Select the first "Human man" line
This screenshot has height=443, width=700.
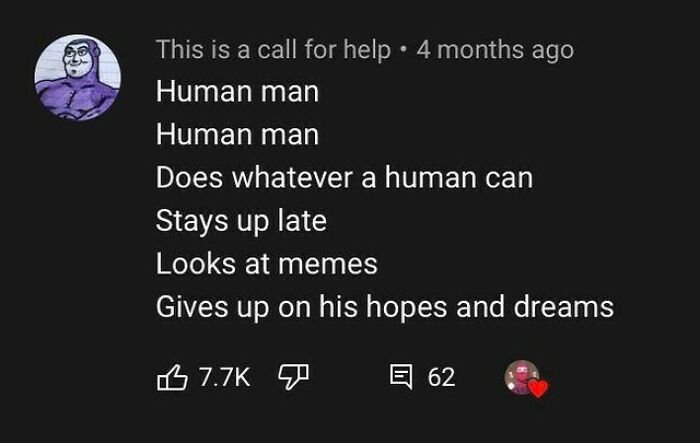238,92
